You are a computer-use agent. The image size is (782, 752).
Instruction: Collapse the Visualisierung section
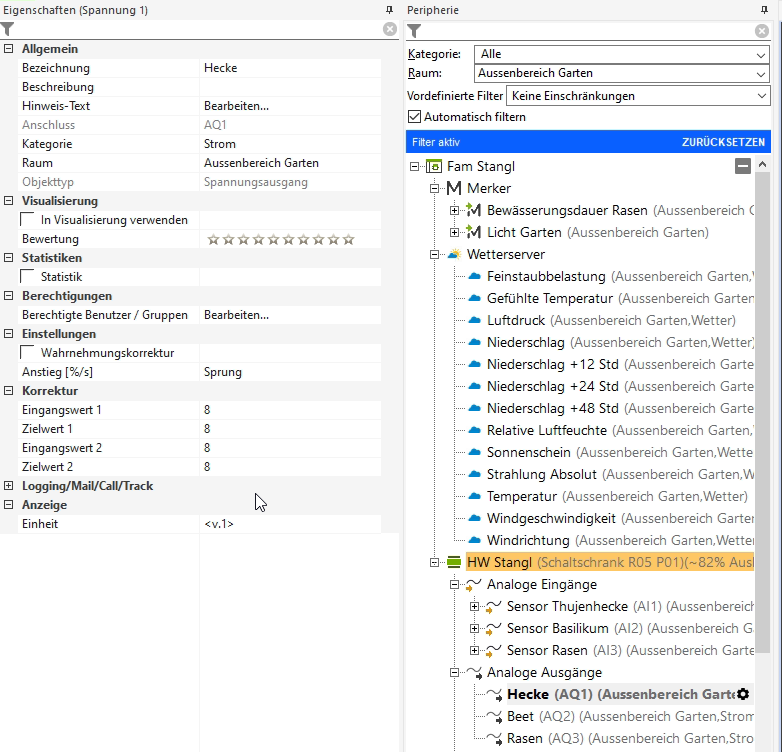click(x=8, y=200)
